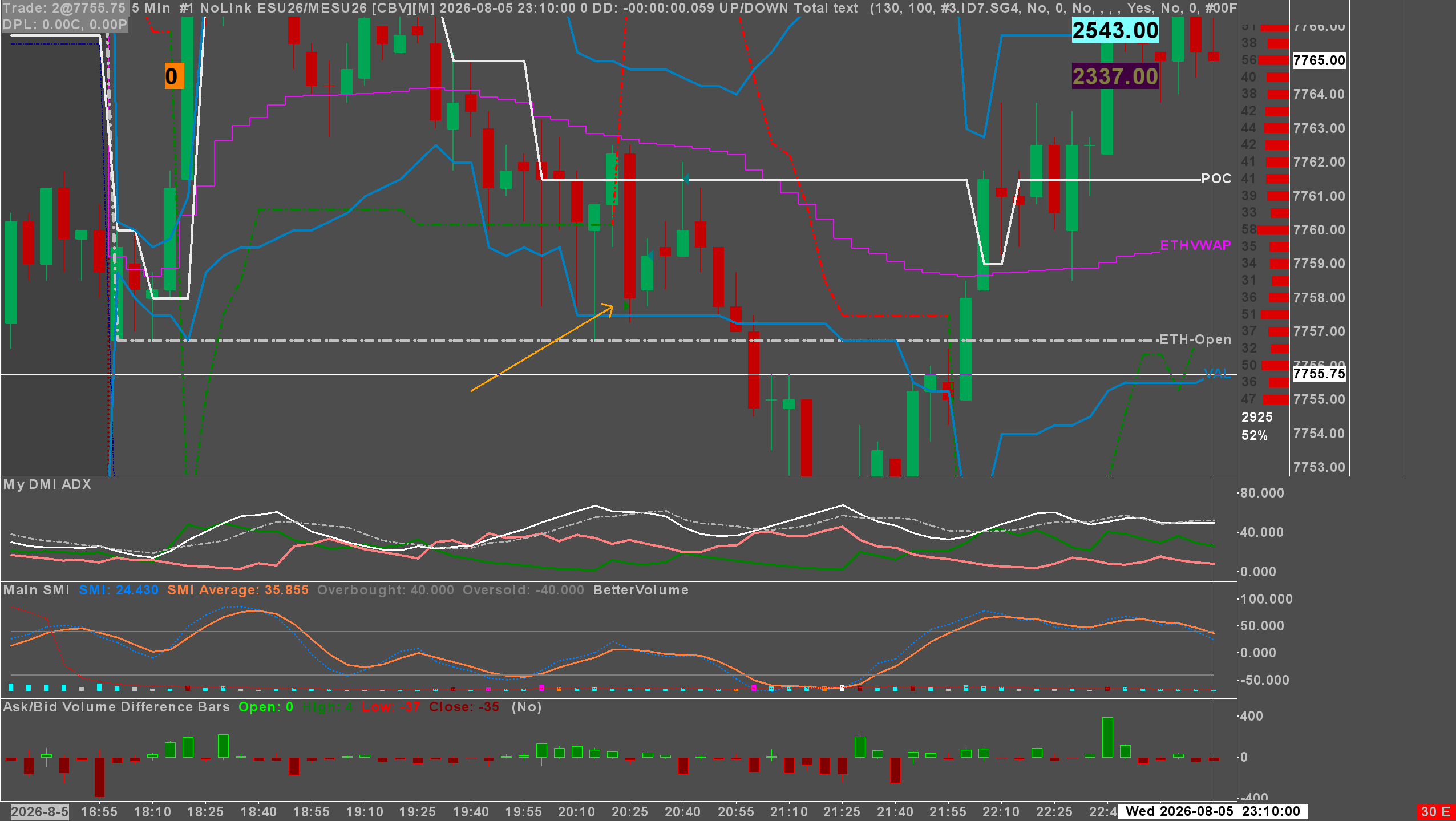Click the 400 Ask/Bid scale value
Screen dimensions: 1456x821
click(1252, 716)
